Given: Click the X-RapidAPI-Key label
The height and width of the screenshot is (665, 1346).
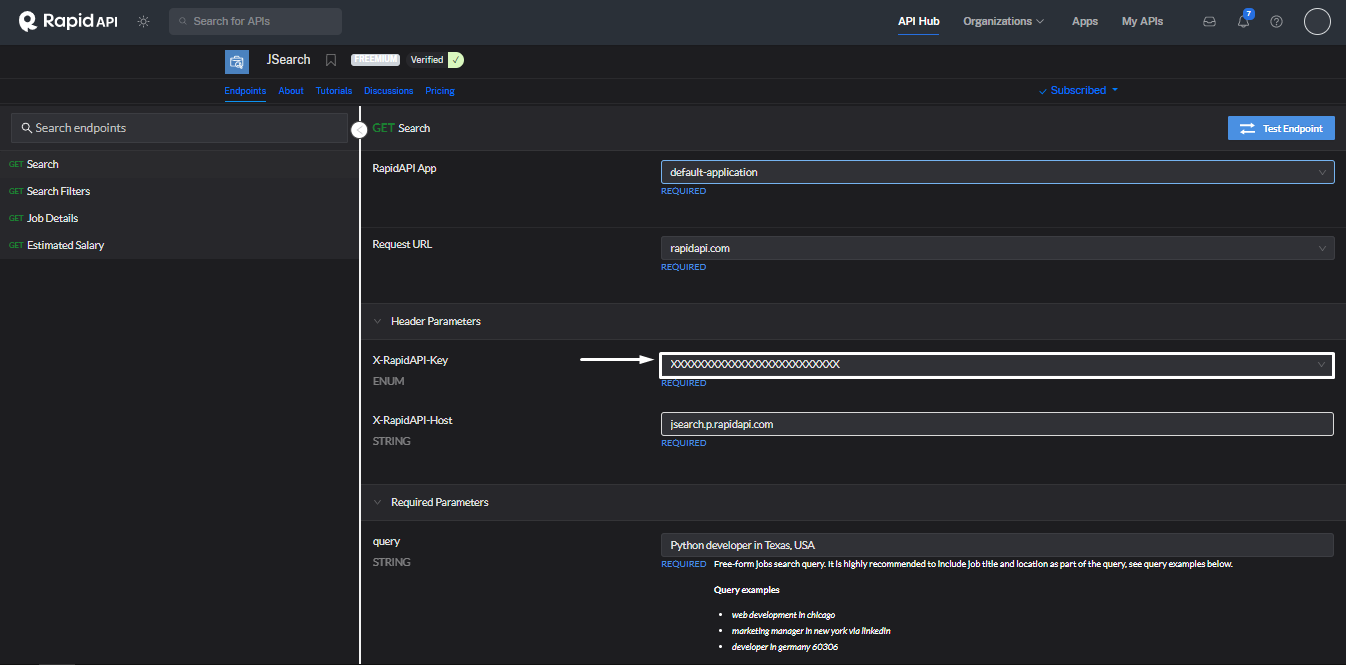Looking at the screenshot, I should [x=410, y=360].
